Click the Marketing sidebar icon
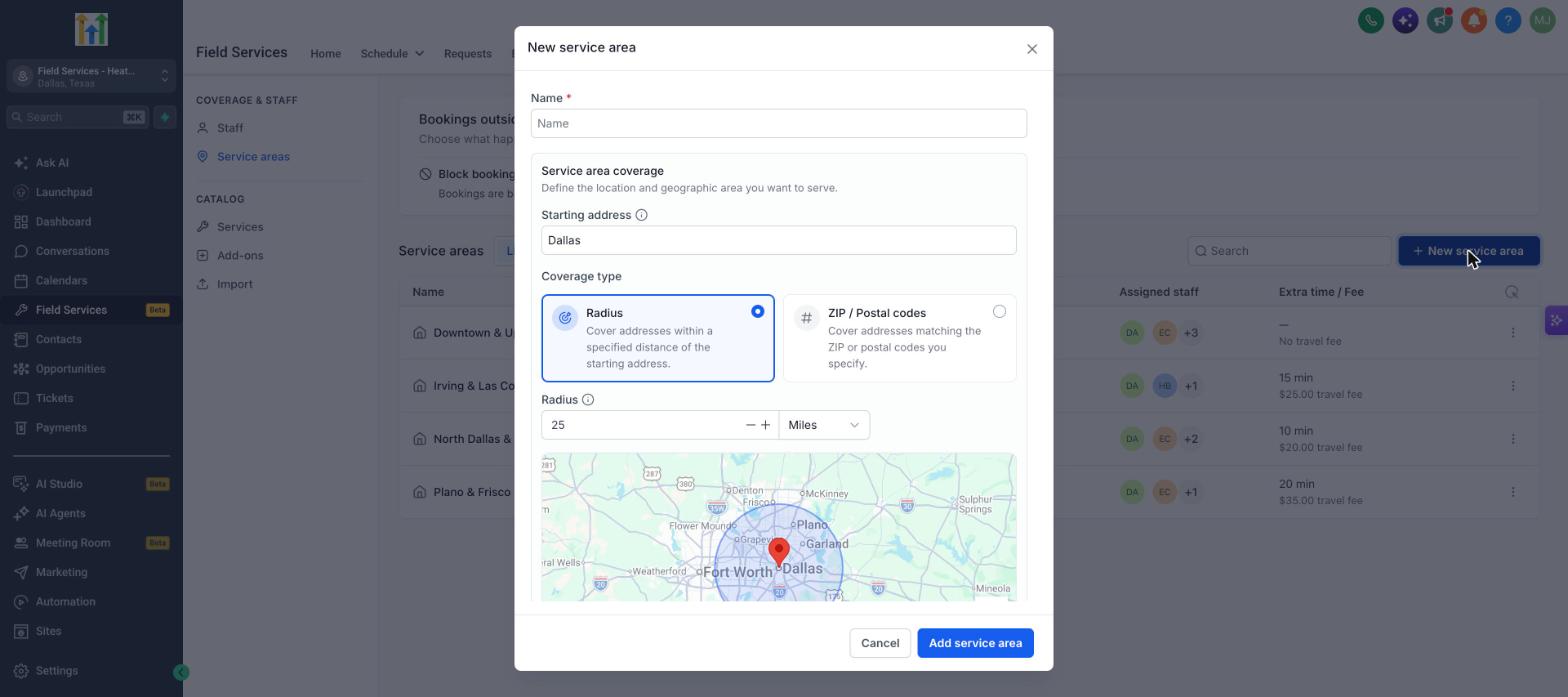Viewport: 1568px width, 697px height. click(21, 572)
